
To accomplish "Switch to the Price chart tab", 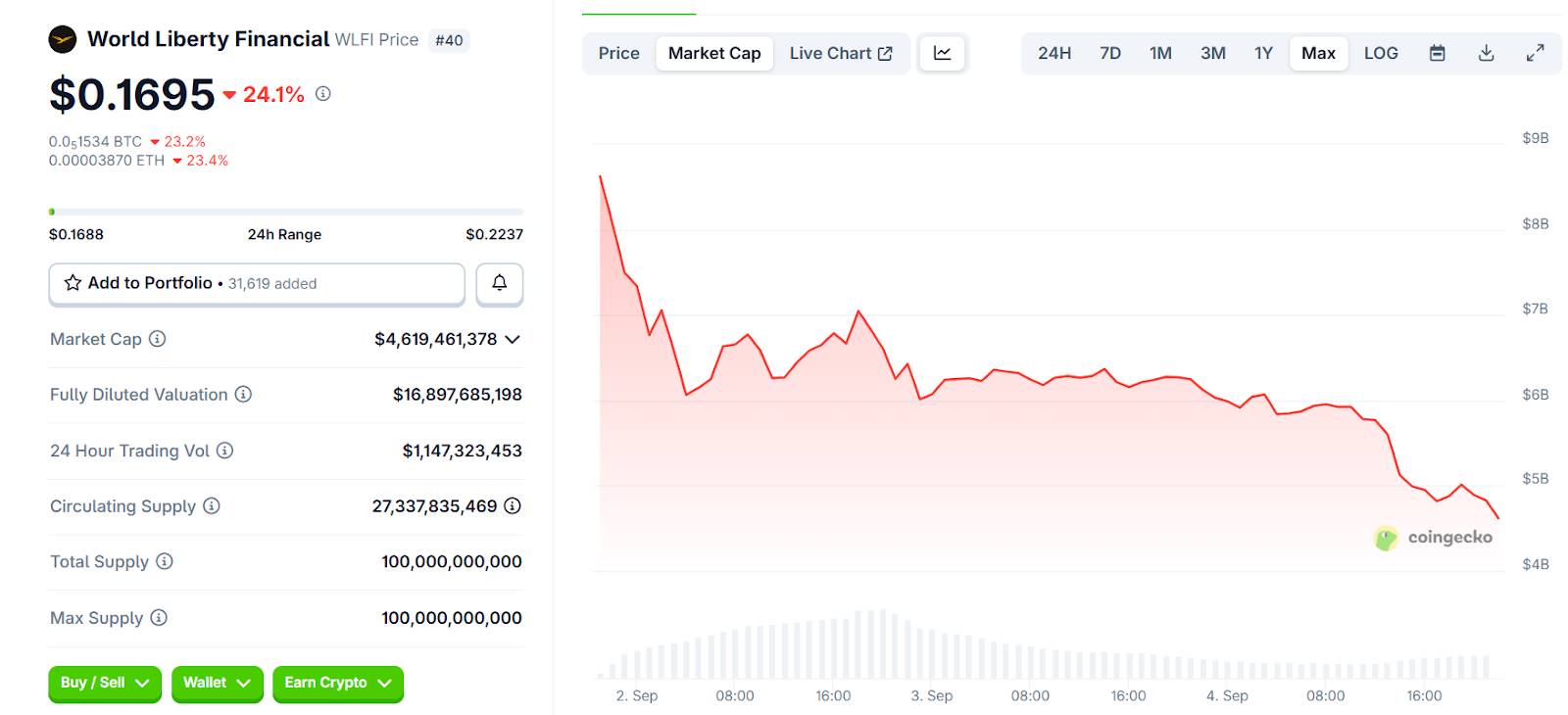I will (618, 53).
